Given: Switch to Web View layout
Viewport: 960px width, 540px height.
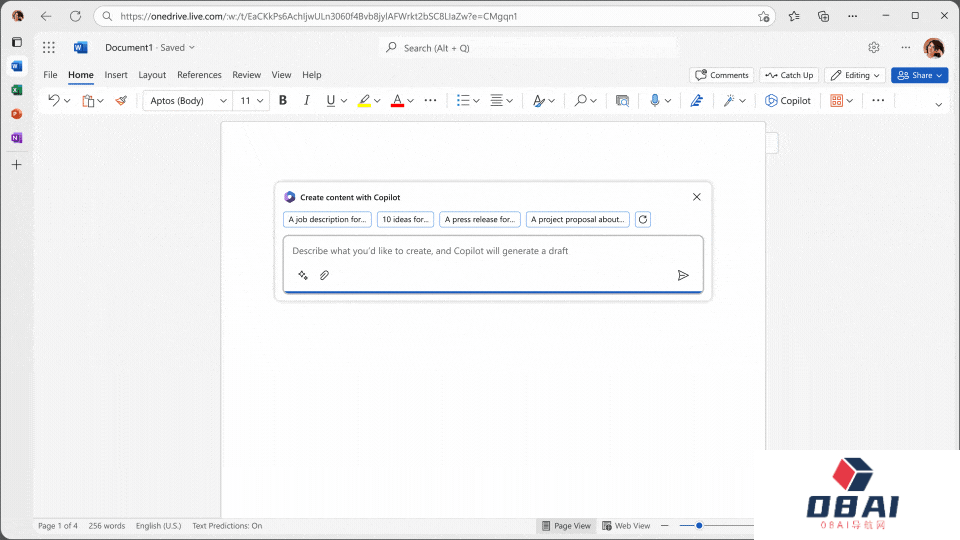Looking at the screenshot, I should pos(626,526).
